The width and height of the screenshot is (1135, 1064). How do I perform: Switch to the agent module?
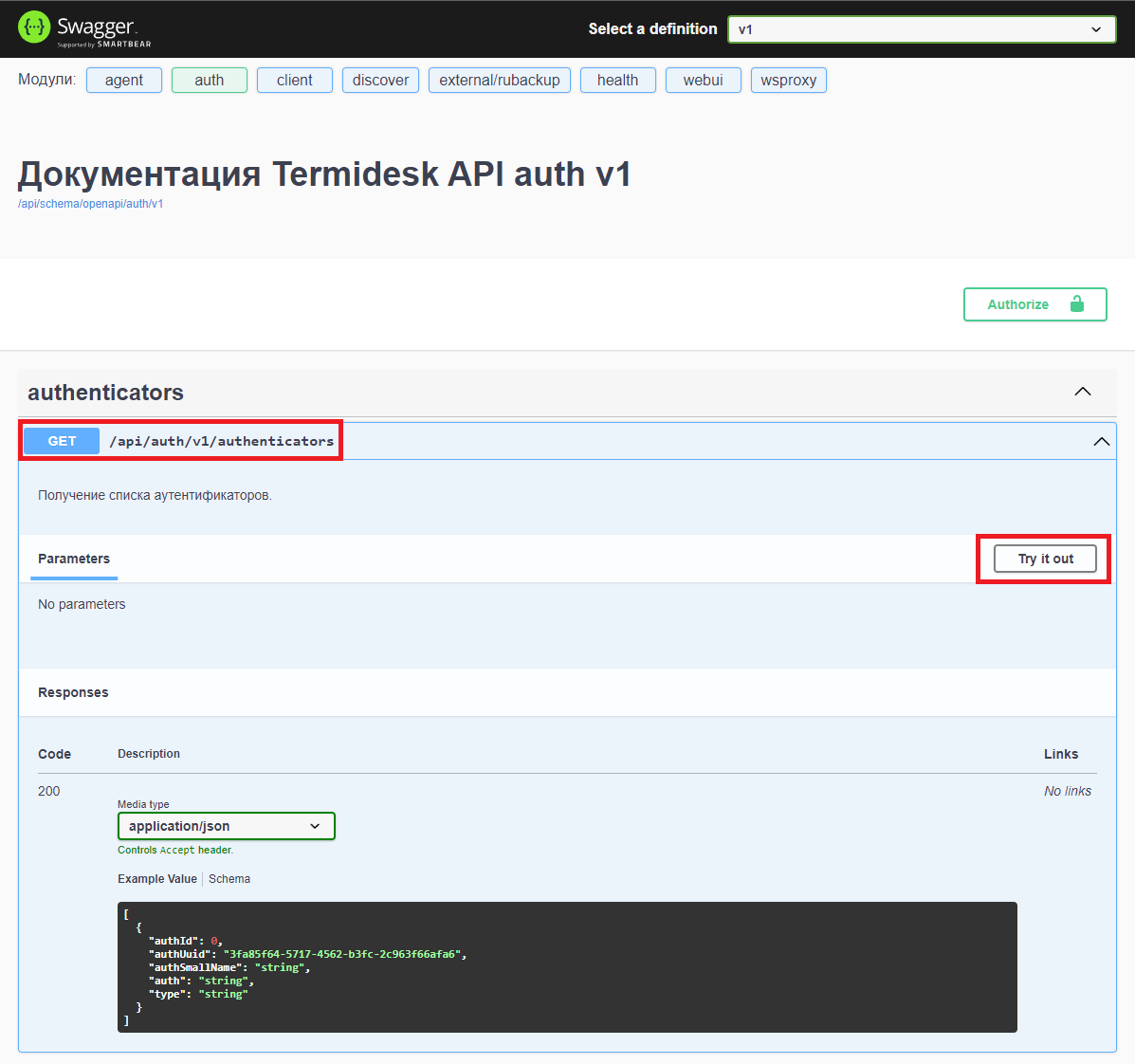click(x=124, y=81)
